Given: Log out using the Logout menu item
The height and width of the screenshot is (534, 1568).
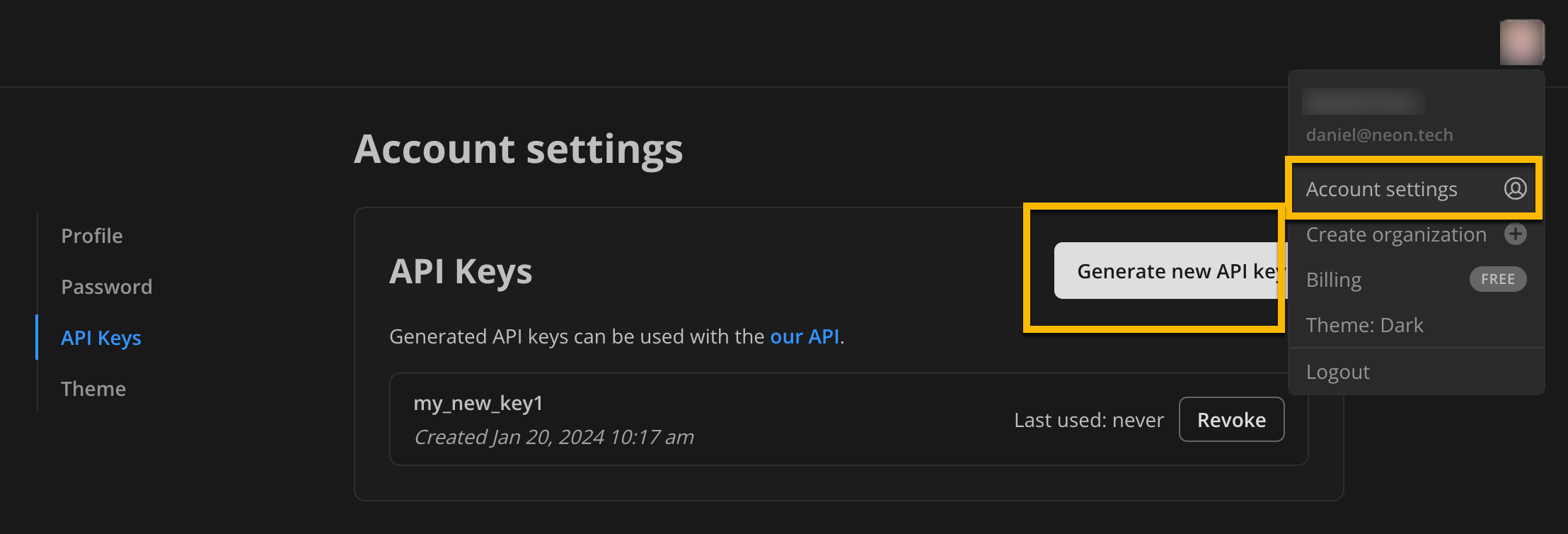Looking at the screenshot, I should [x=1337, y=372].
